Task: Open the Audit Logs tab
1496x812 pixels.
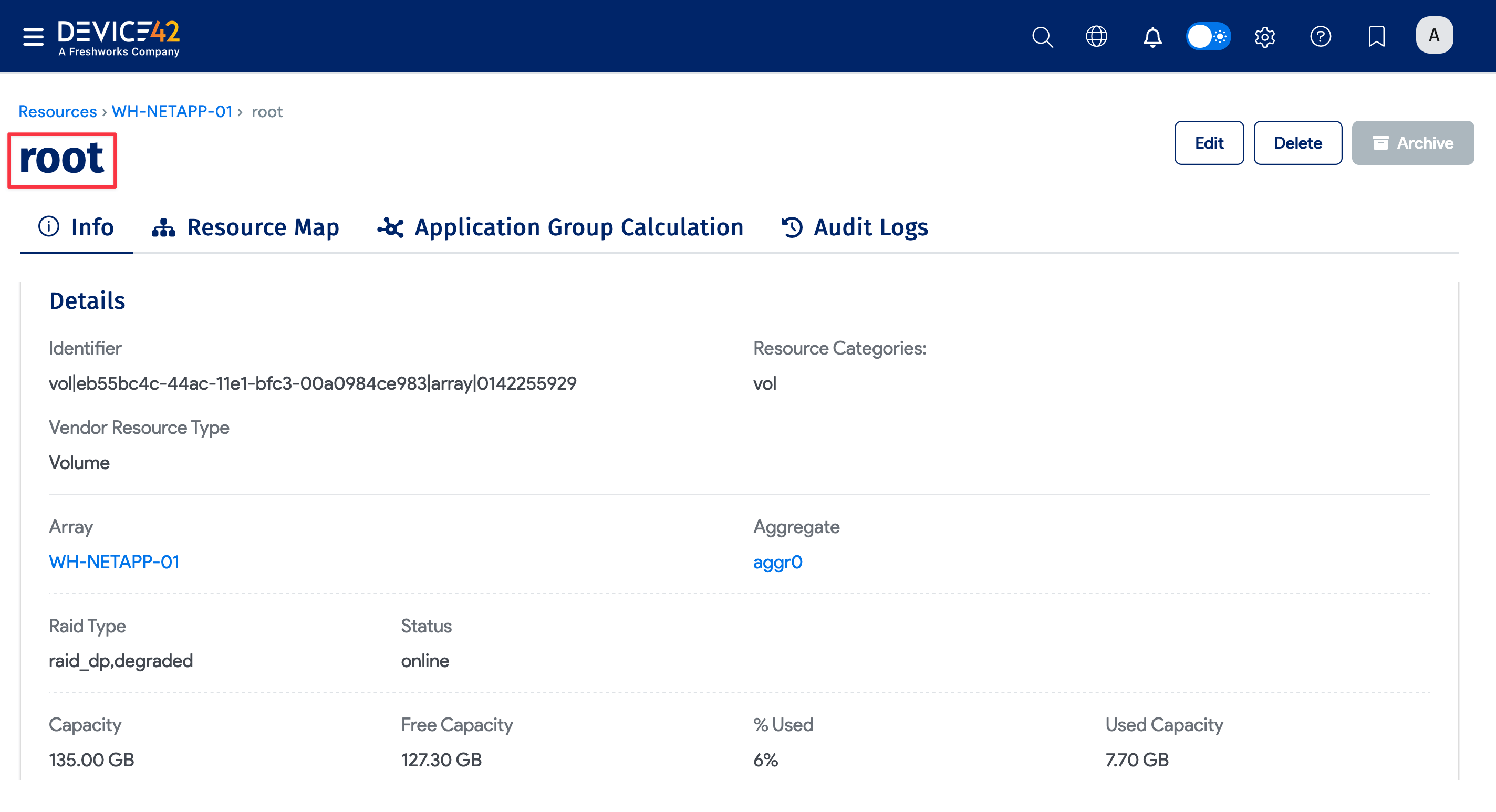Action: point(855,227)
